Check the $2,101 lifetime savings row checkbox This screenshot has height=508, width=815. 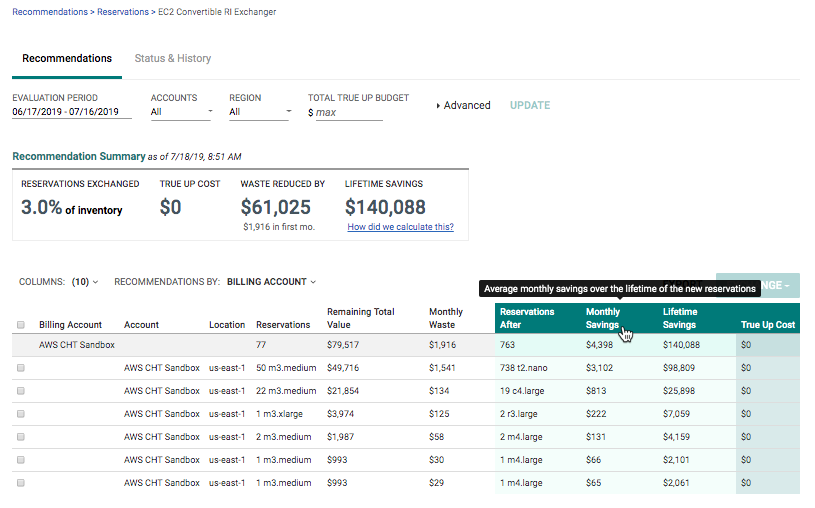click(21, 460)
